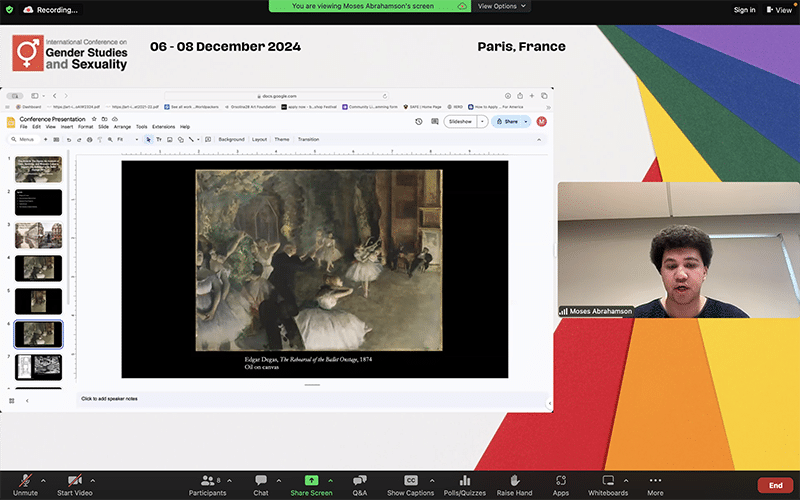This screenshot has width=800, height=500.
Task: Click the Insert image icon
Action: click(x=169, y=139)
